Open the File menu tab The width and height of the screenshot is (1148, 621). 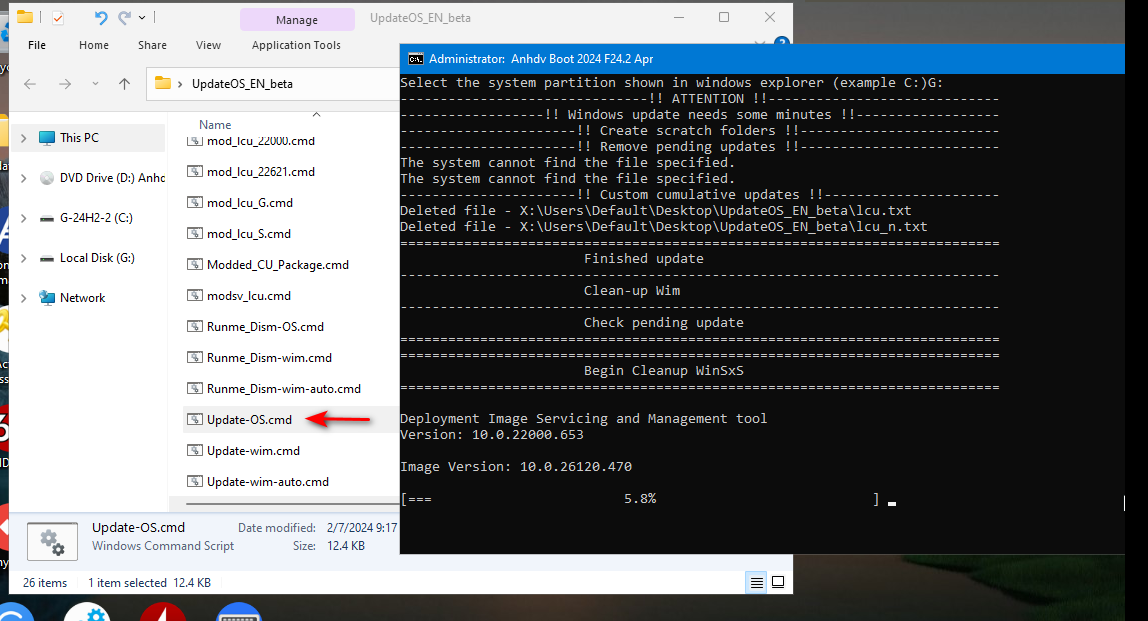coord(37,45)
